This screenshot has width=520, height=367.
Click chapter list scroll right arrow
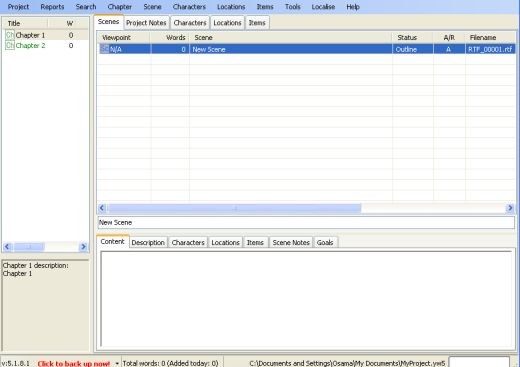pos(83,247)
